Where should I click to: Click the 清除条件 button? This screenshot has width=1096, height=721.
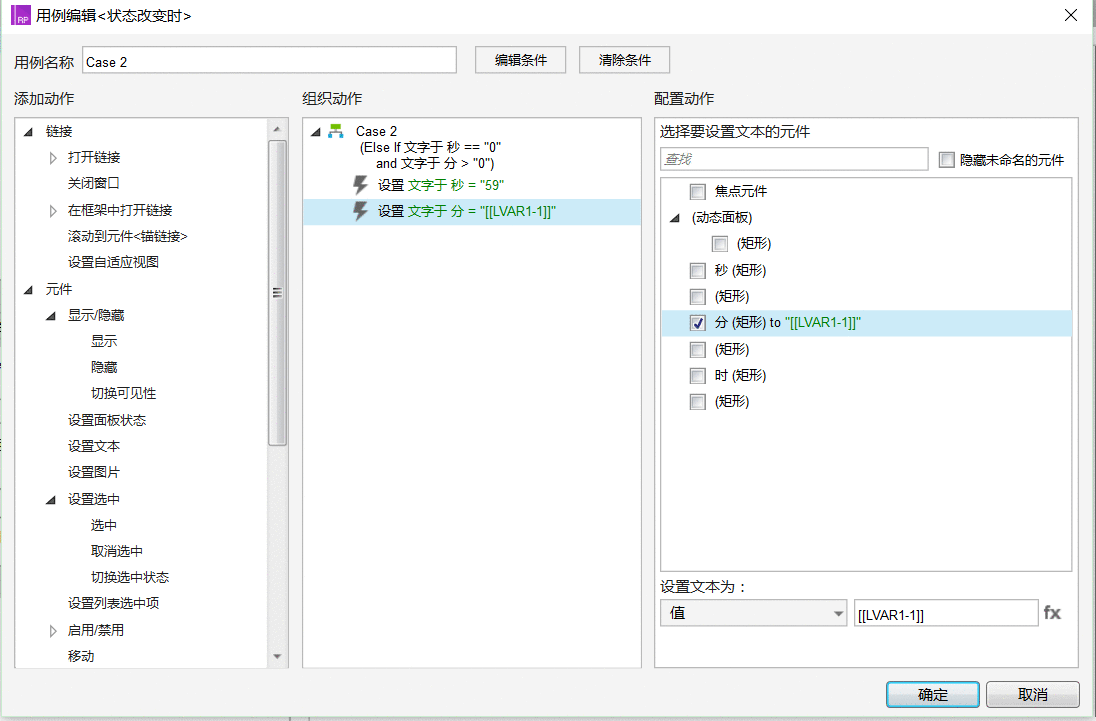click(x=624, y=60)
